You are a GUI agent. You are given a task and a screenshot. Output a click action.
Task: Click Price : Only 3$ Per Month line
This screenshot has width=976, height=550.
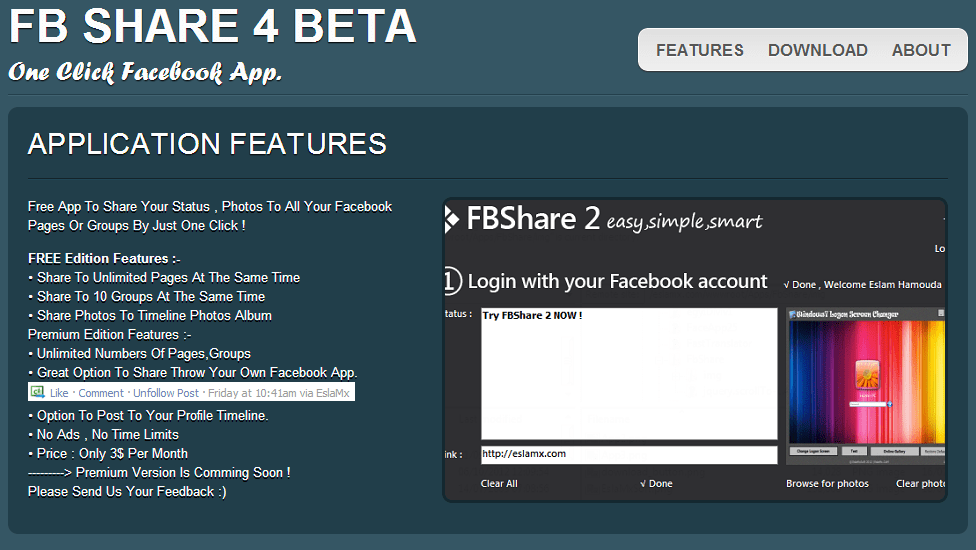click(x=108, y=454)
